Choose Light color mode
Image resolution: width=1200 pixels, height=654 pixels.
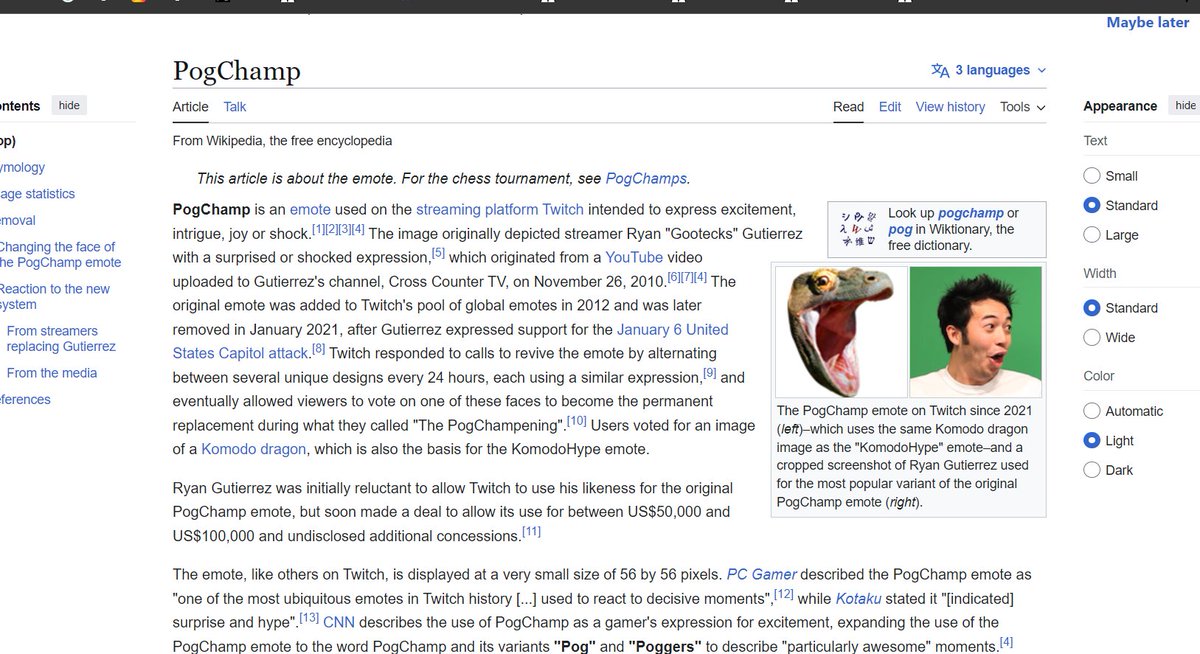[1093, 440]
